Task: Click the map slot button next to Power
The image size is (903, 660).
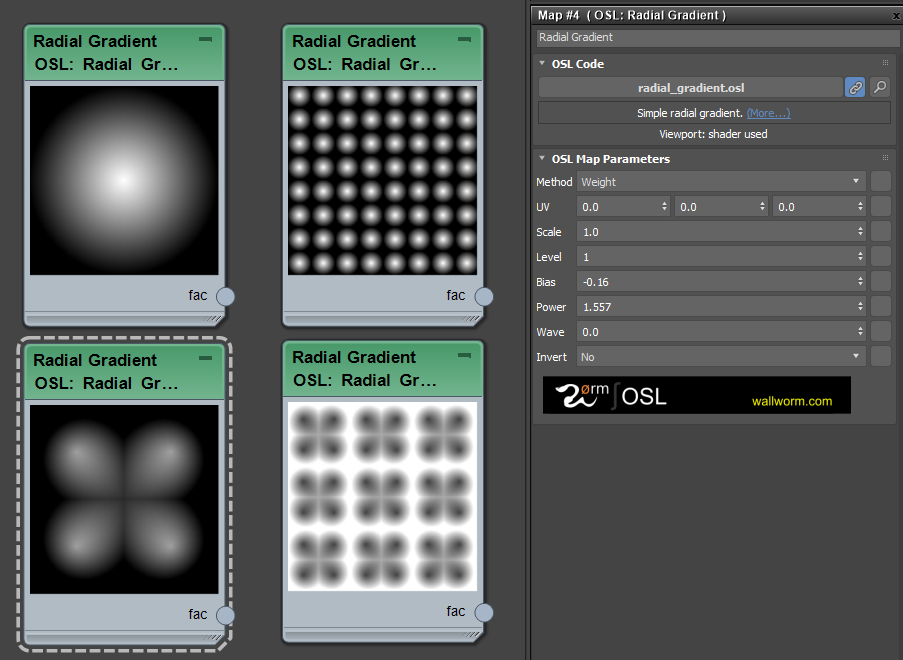Action: (881, 306)
